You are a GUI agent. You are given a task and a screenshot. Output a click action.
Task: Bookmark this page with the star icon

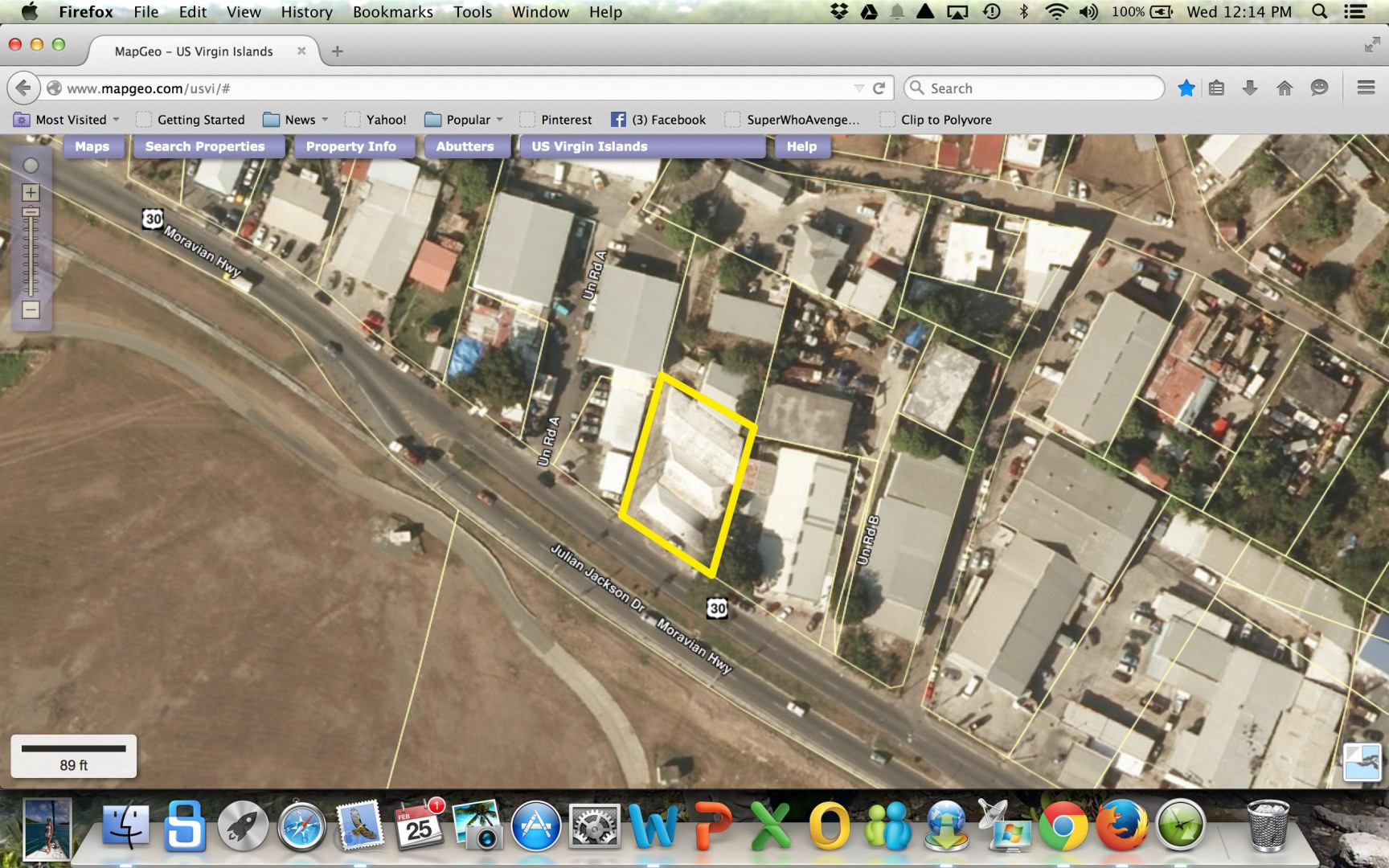(x=1186, y=88)
